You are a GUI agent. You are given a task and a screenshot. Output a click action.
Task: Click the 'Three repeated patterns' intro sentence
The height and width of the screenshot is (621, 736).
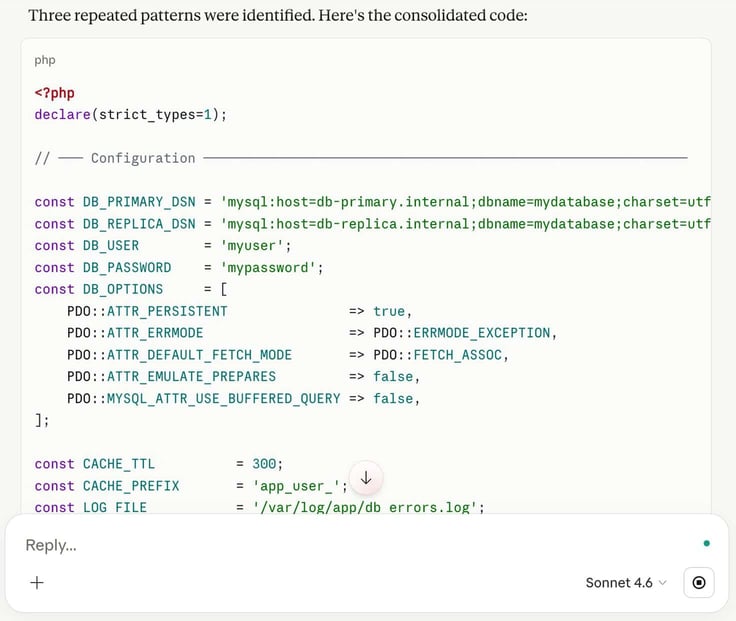coord(278,15)
